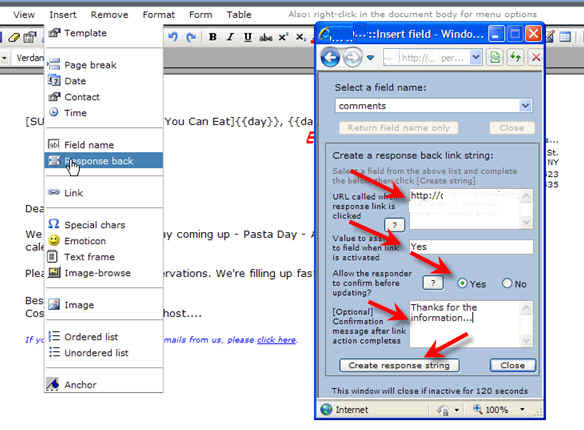Screen dimensions: 584x430
Task: Open the zoom level 100% dropdown
Action: [x=523, y=410]
